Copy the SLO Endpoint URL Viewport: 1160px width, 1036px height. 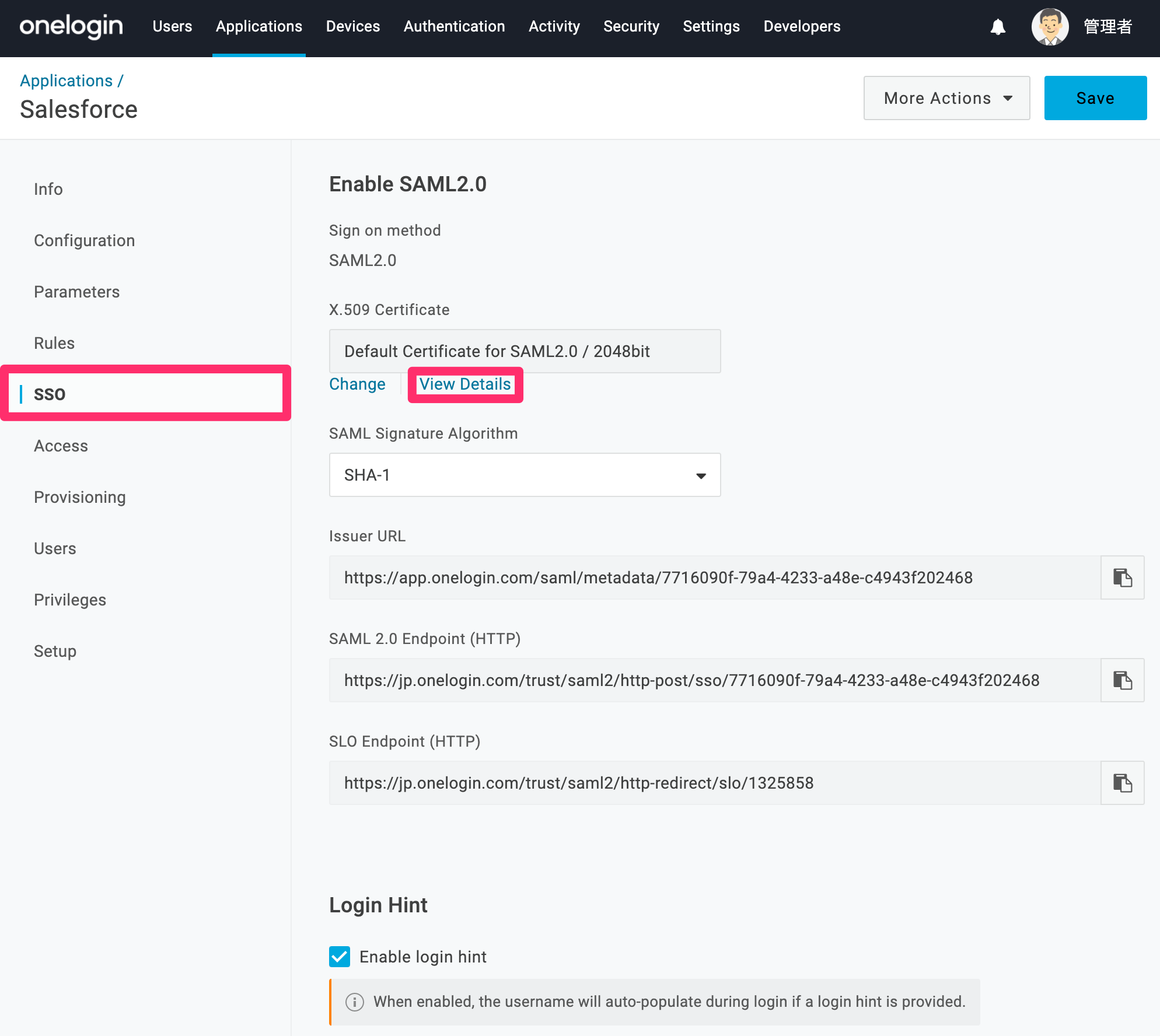[1122, 783]
